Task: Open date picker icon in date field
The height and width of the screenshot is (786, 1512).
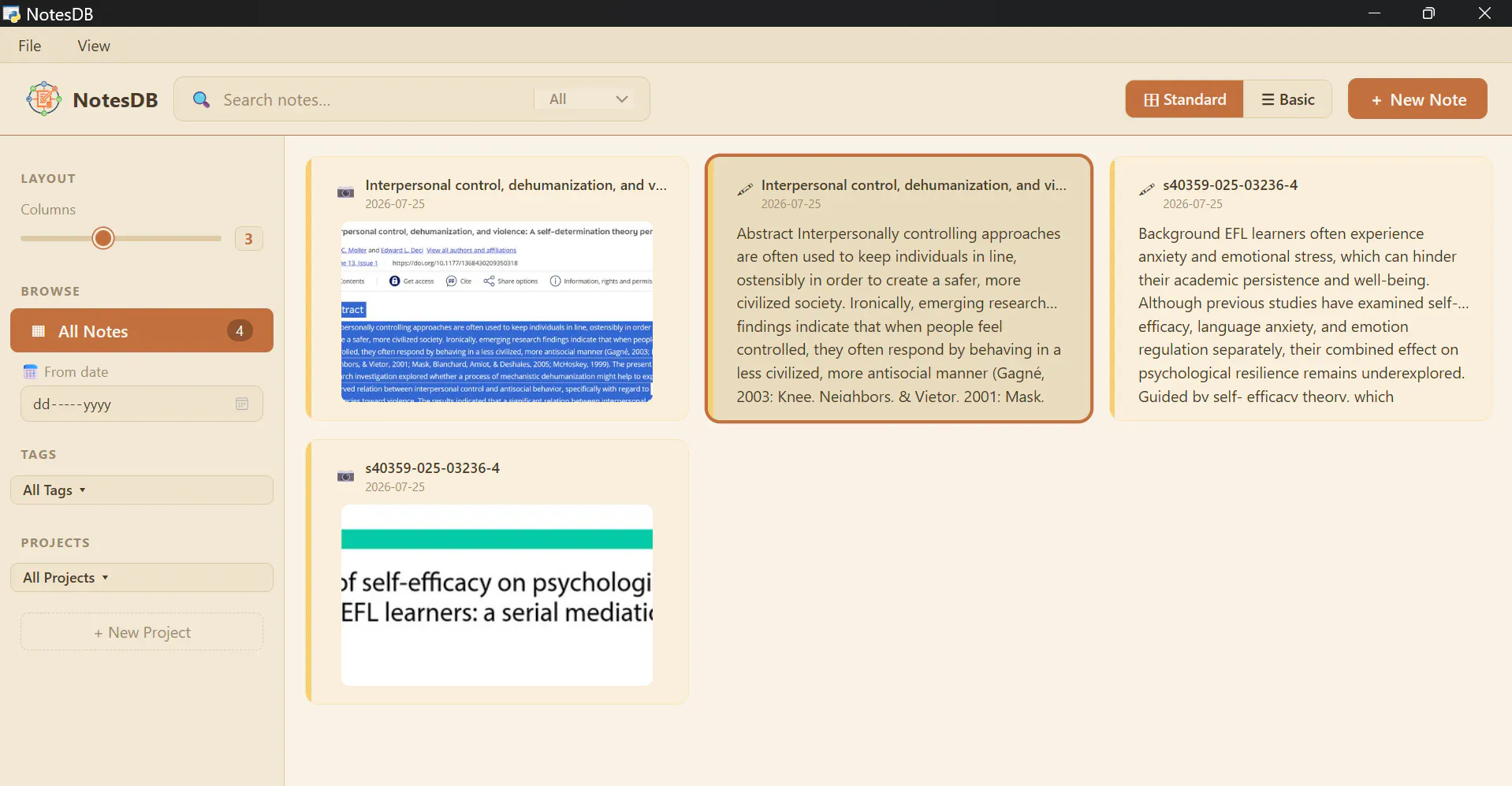Action: [242, 404]
